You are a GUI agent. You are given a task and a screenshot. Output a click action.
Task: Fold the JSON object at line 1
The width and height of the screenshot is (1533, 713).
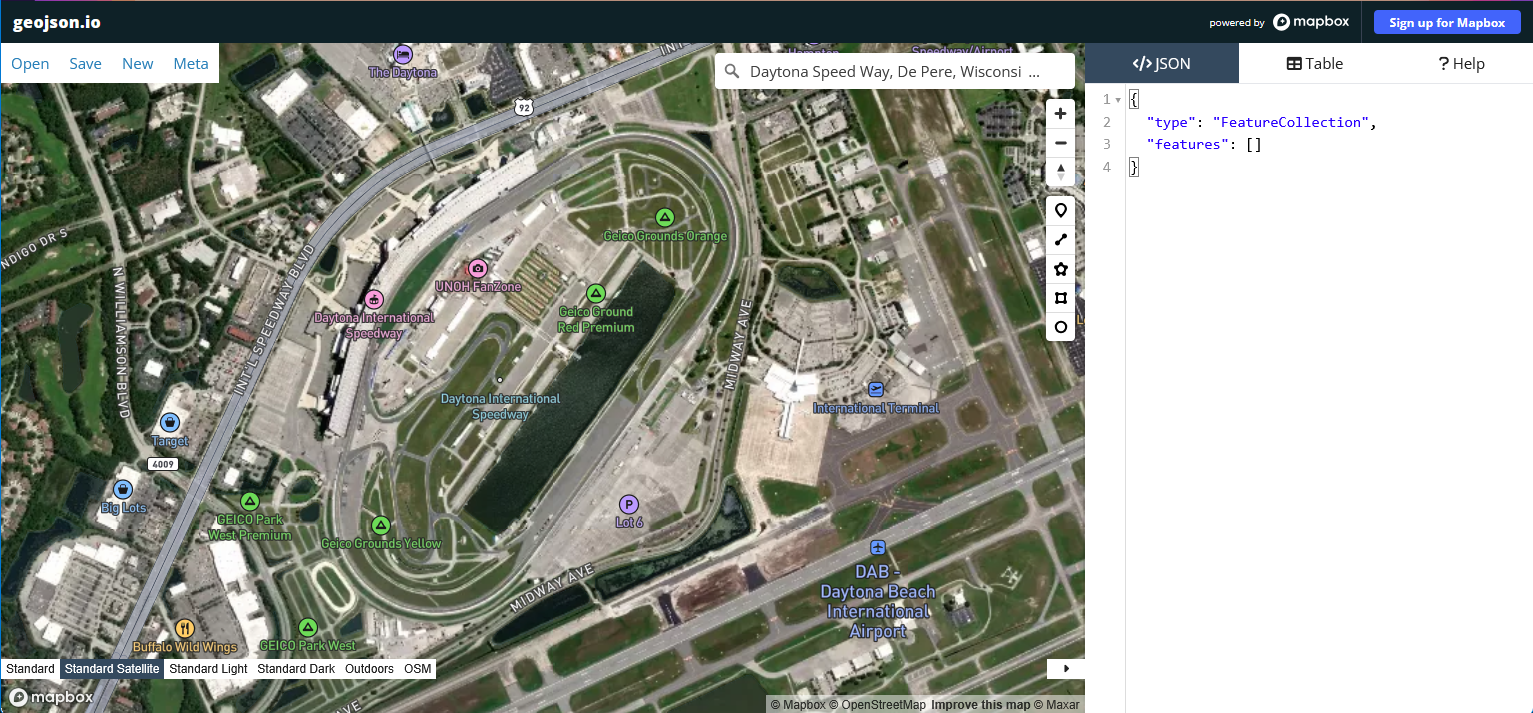pyautogui.click(x=1118, y=100)
